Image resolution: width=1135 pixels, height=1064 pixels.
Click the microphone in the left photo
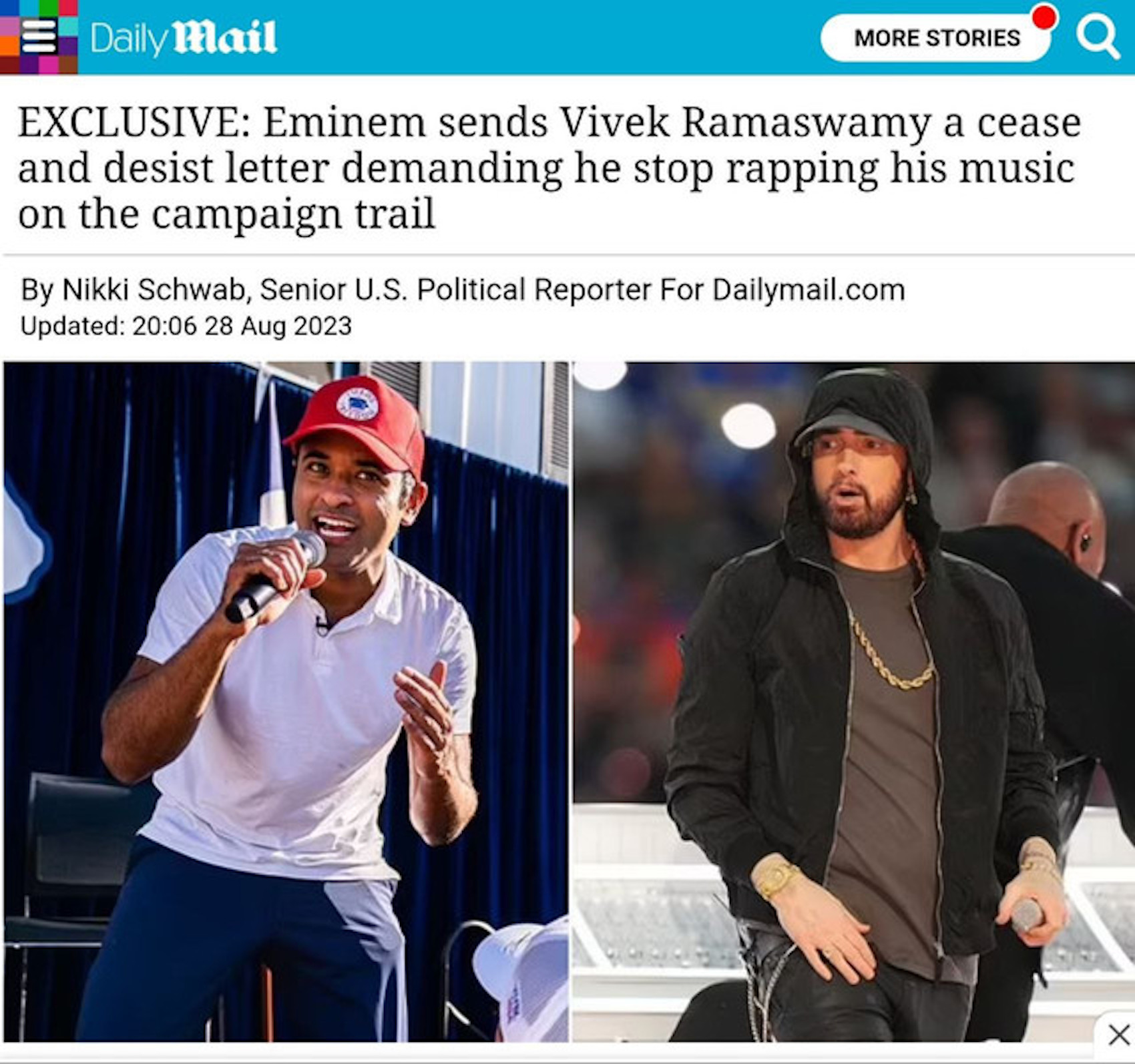coord(275,575)
